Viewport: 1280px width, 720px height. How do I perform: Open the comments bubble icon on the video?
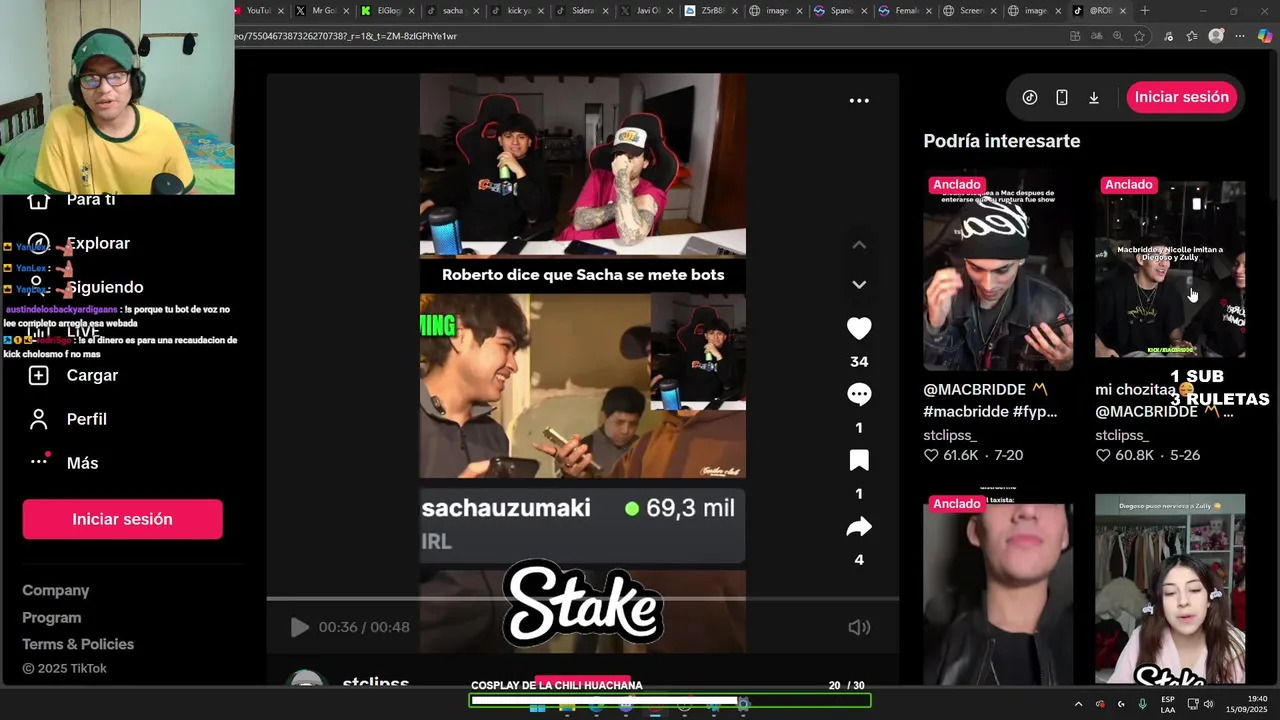coord(859,394)
